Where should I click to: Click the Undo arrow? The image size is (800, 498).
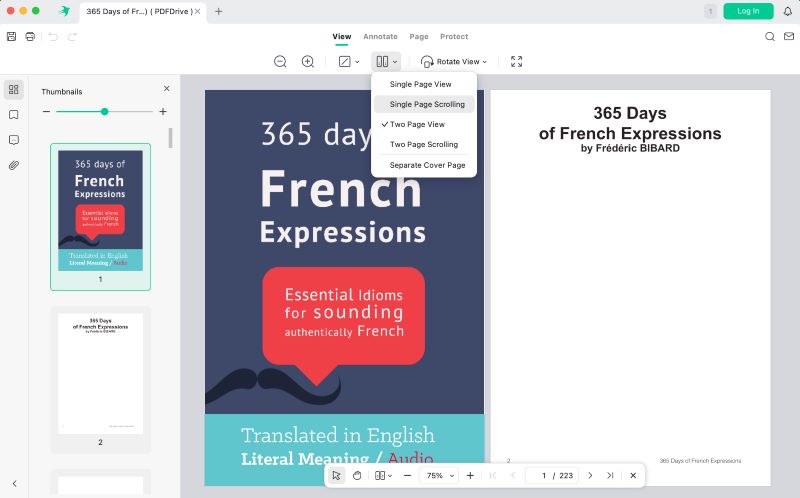tap(53, 37)
